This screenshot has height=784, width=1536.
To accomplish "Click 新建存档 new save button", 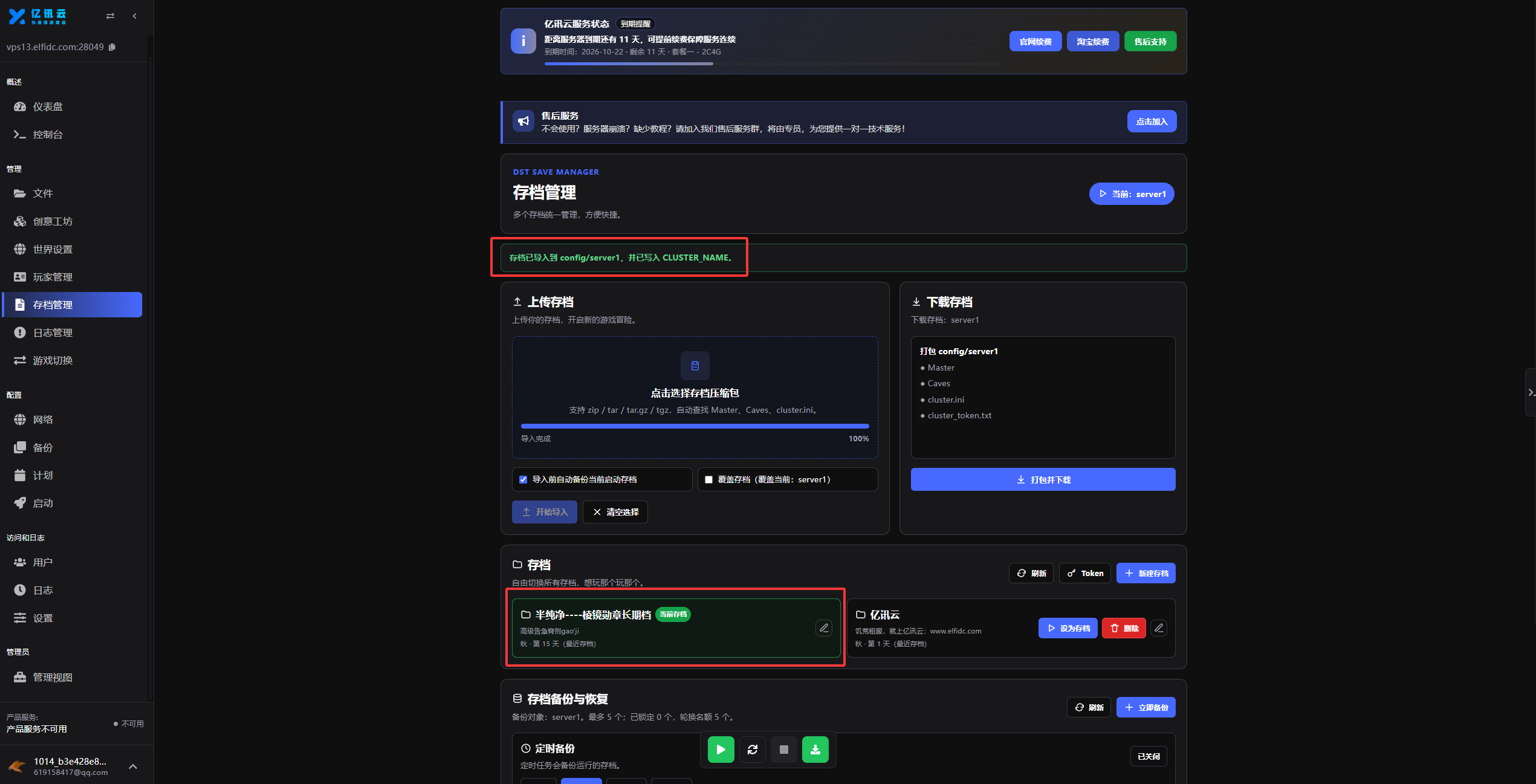I will (1146, 573).
